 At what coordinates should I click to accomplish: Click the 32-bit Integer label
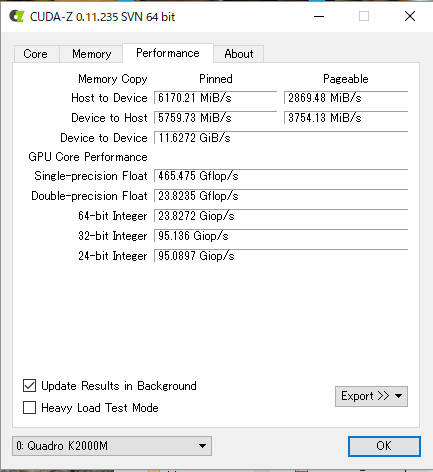[113, 236]
